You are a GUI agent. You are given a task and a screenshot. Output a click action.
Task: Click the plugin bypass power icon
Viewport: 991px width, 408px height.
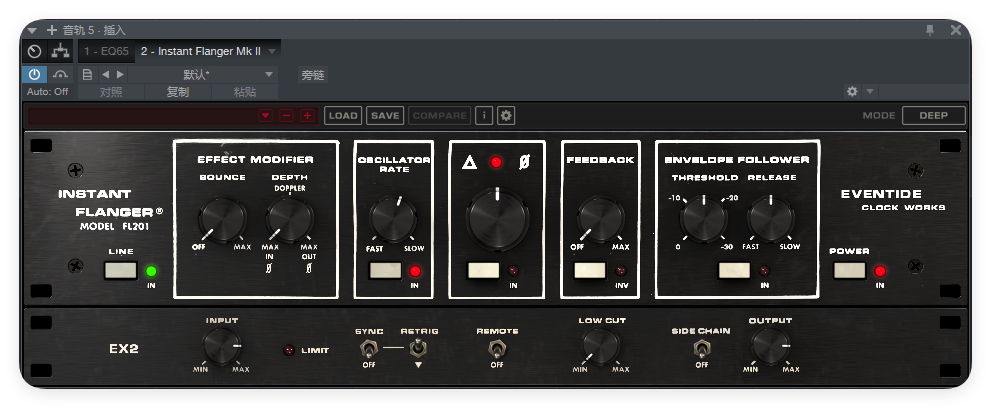click(34, 75)
